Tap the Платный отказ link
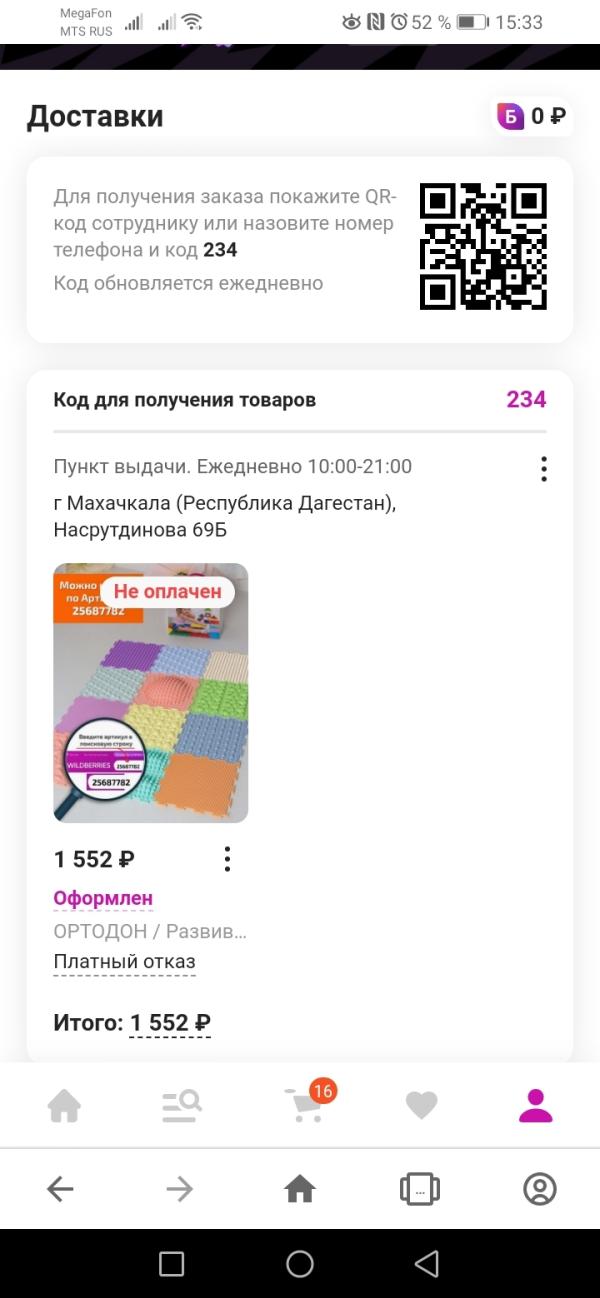This screenshot has width=600, height=1298. tap(124, 962)
